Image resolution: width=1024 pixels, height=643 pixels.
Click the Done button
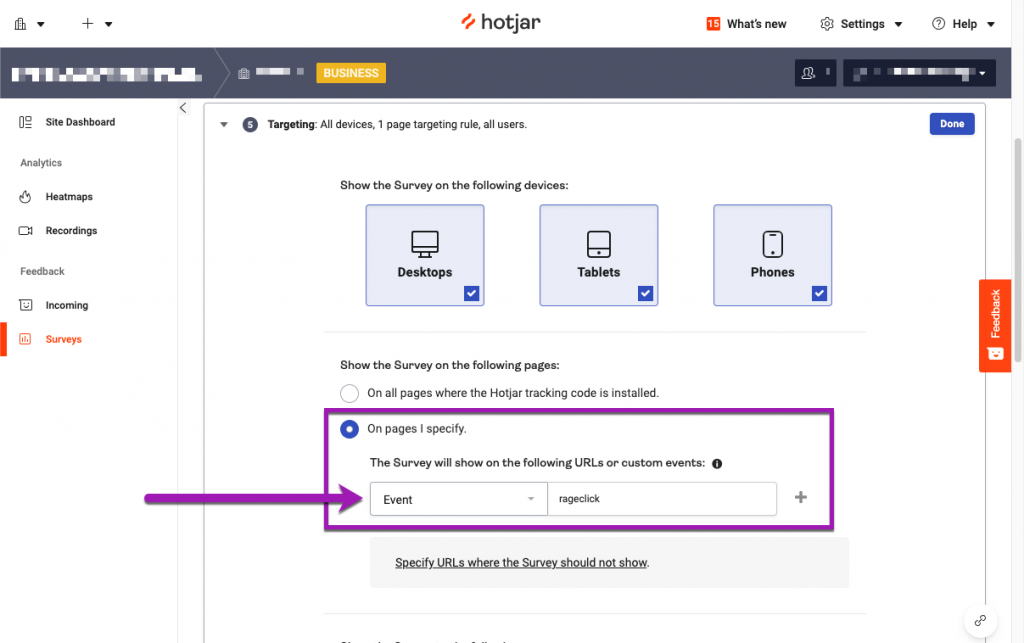point(951,123)
